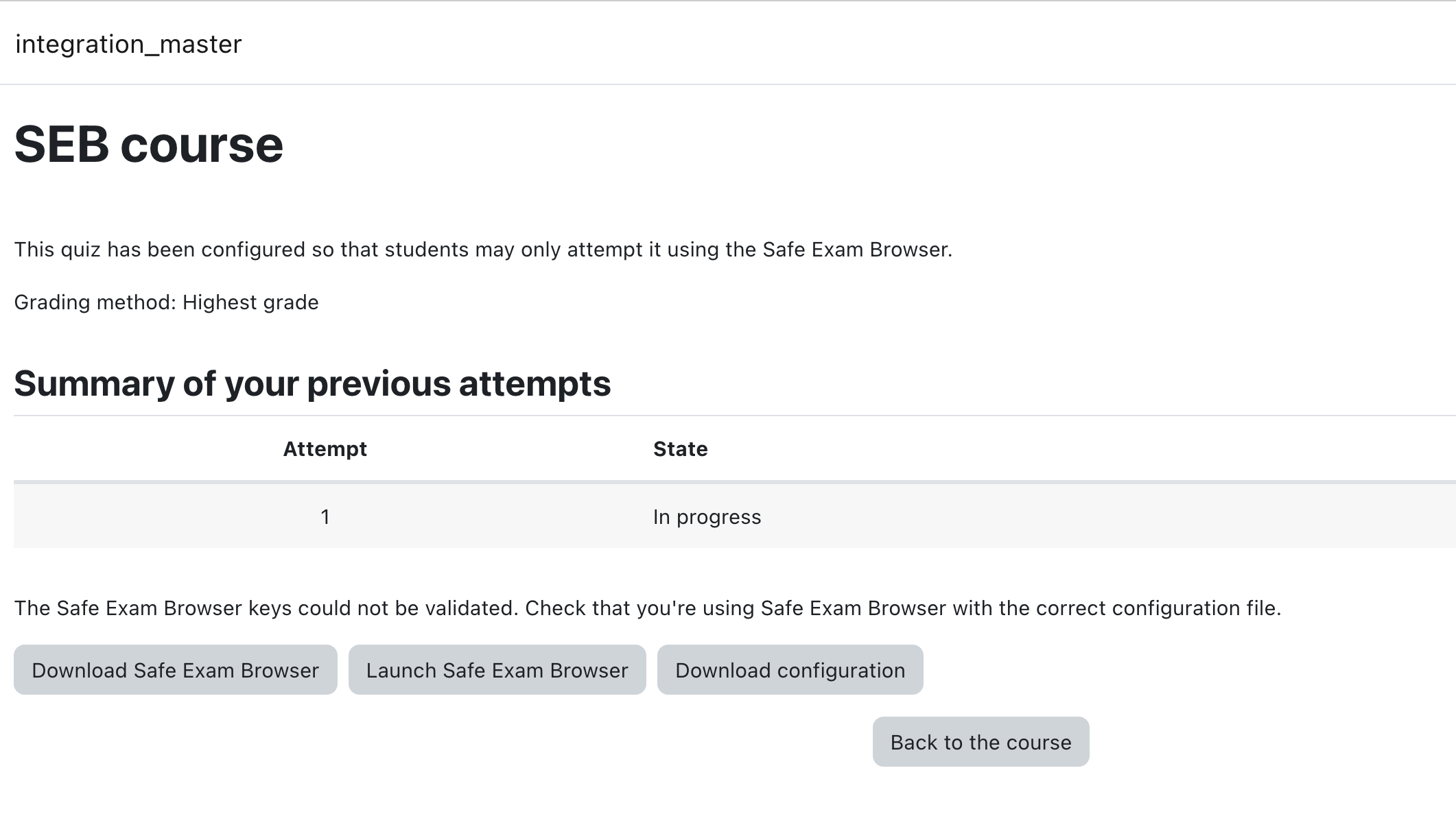
Task: Click the word 'attempts' in the summary heading
Action: pos(535,383)
